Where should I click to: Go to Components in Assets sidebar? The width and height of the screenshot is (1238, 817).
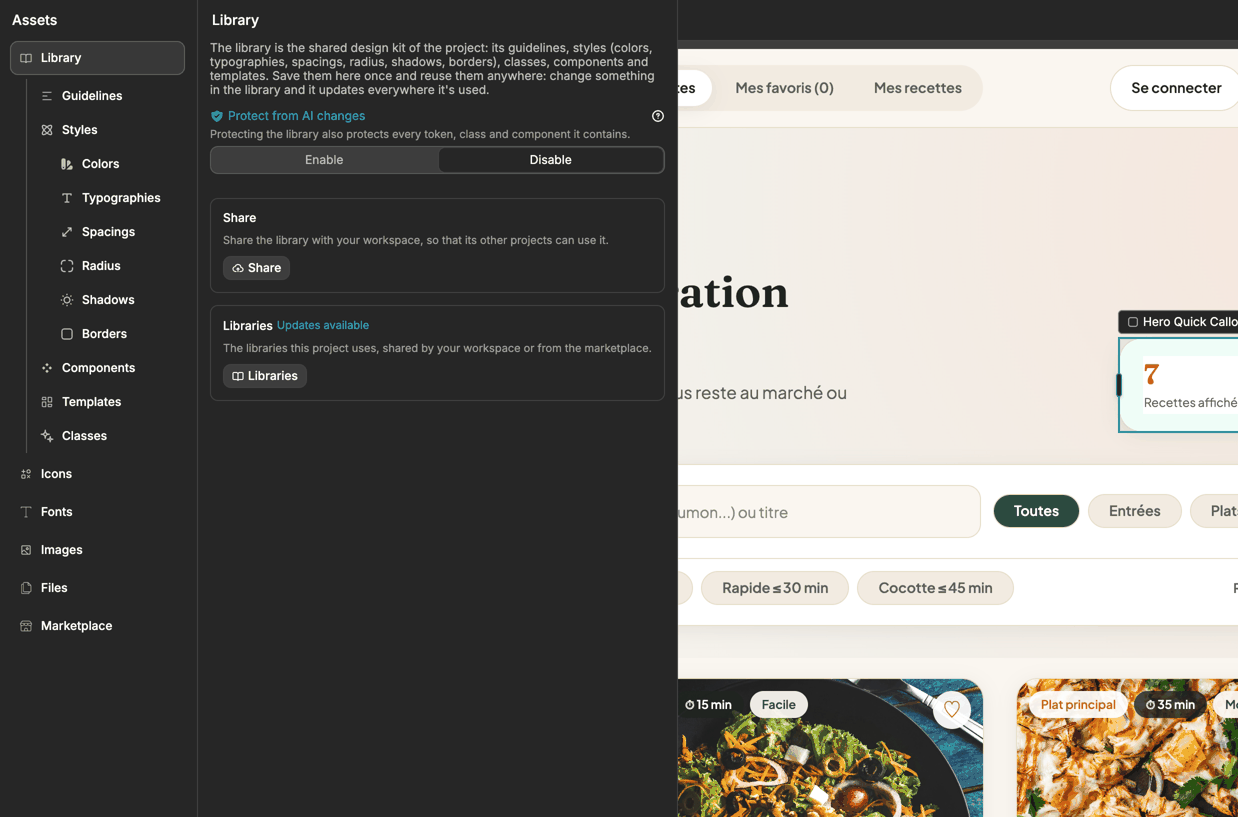pyautogui.click(x=98, y=368)
